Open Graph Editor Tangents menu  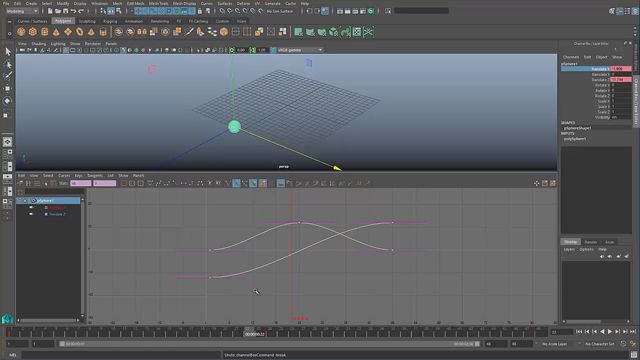95,176
